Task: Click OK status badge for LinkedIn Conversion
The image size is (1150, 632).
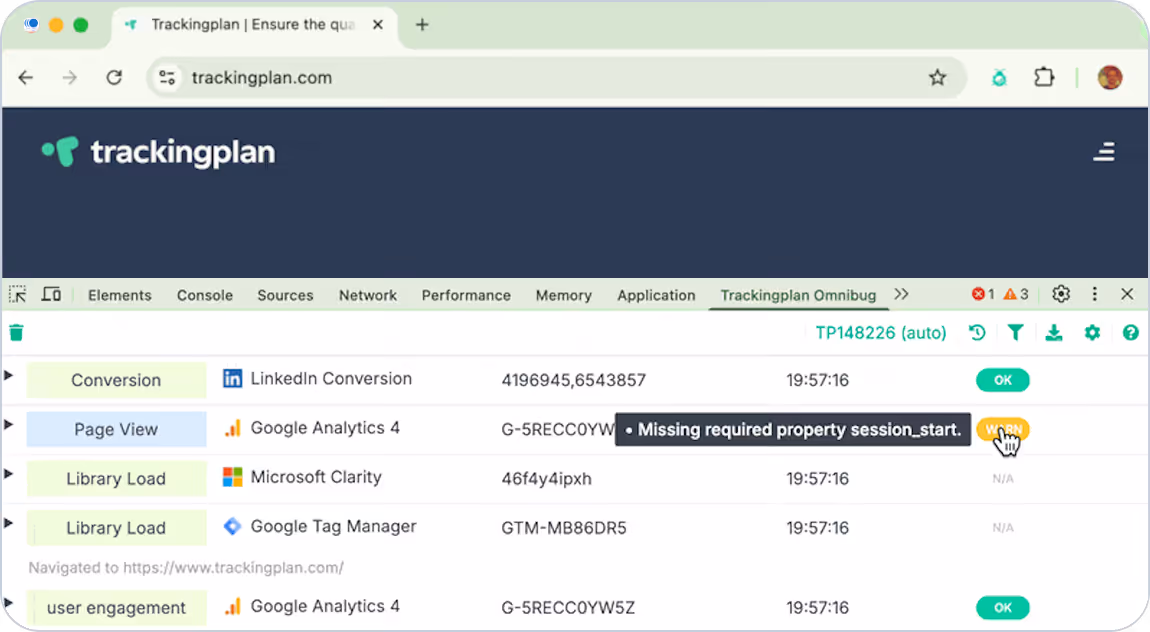Action: (x=1003, y=380)
